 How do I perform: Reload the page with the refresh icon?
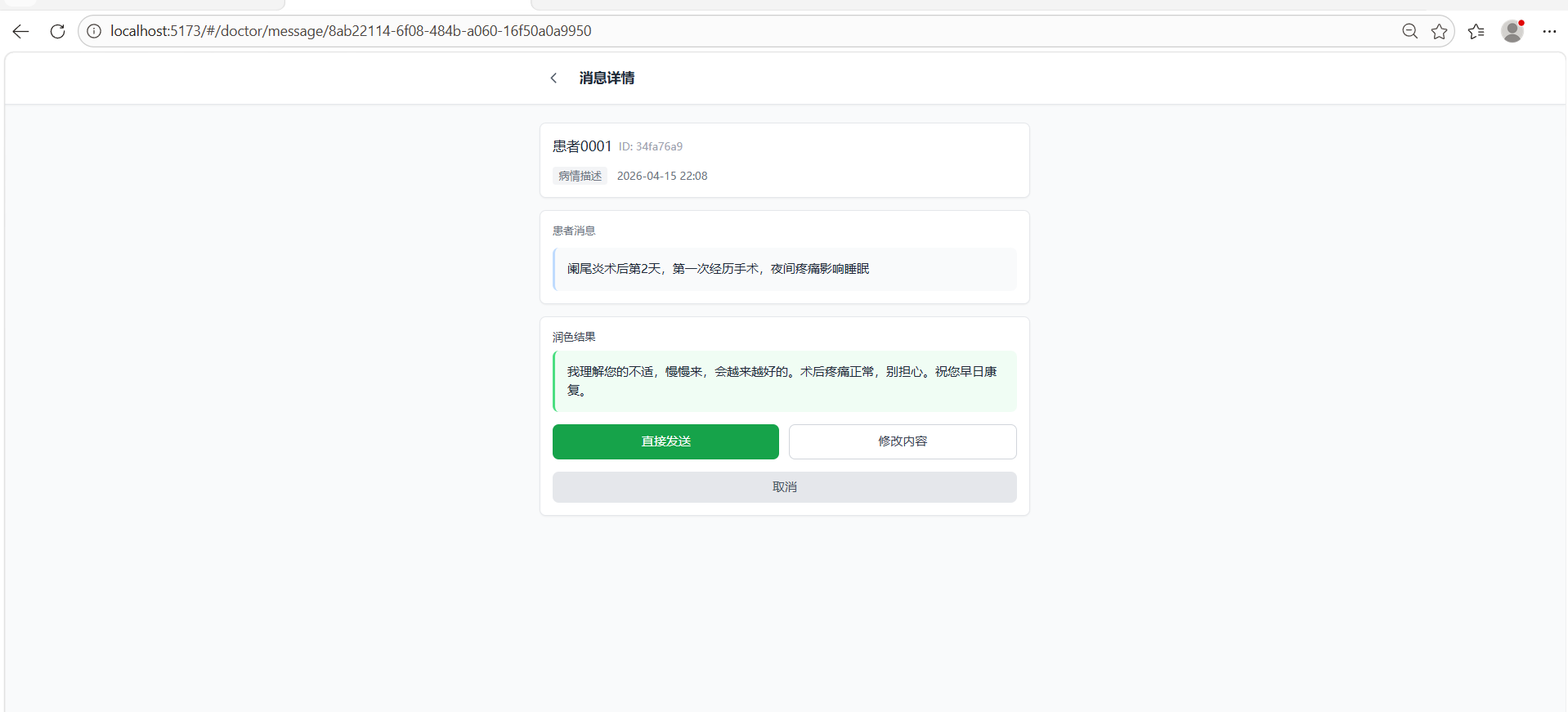click(x=57, y=31)
